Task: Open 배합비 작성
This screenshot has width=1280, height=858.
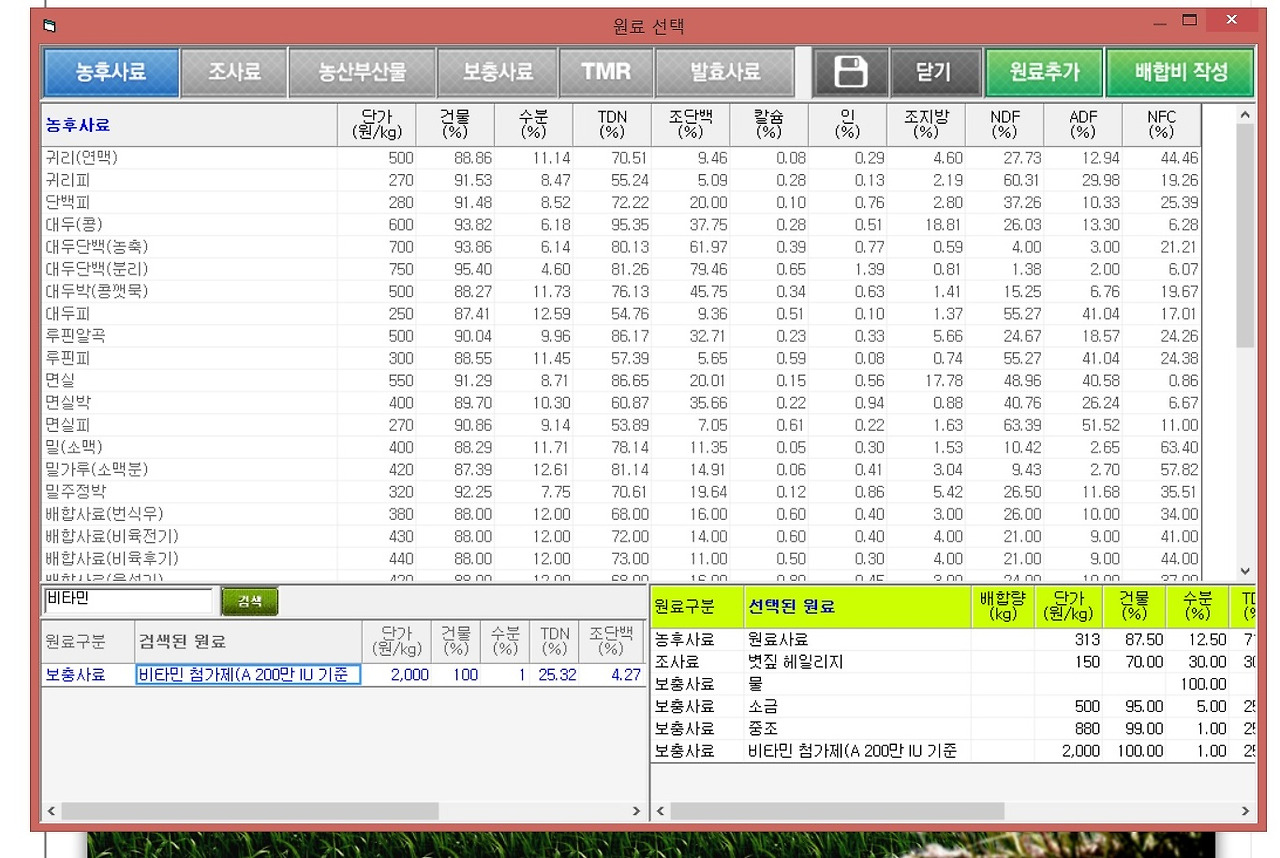Action: pyautogui.click(x=1180, y=72)
